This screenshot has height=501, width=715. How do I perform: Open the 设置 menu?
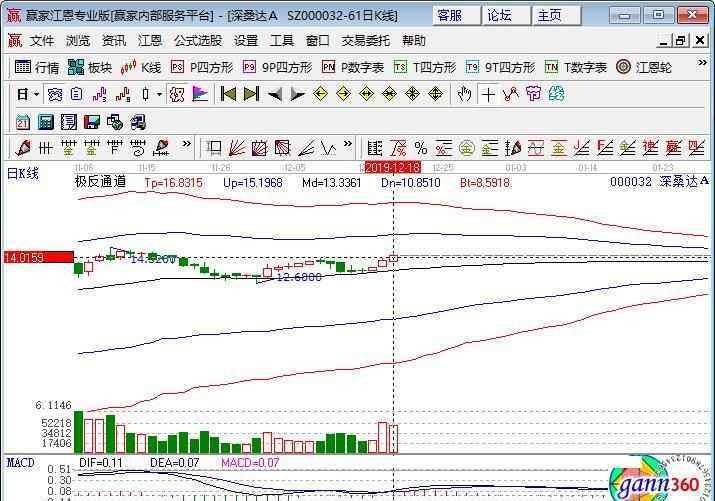[246, 41]
